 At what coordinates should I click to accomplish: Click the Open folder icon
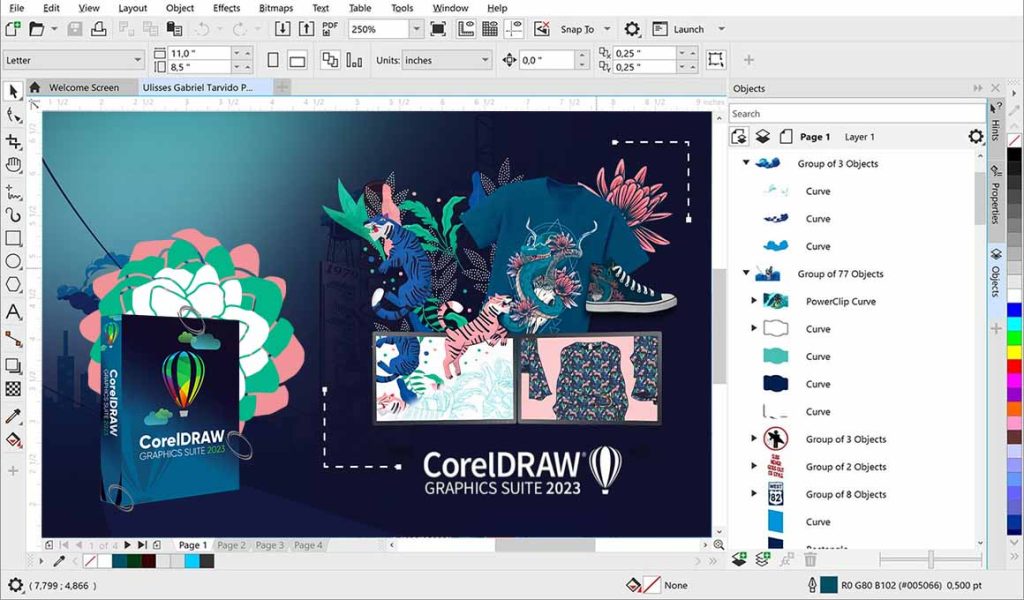pos(37,29)
